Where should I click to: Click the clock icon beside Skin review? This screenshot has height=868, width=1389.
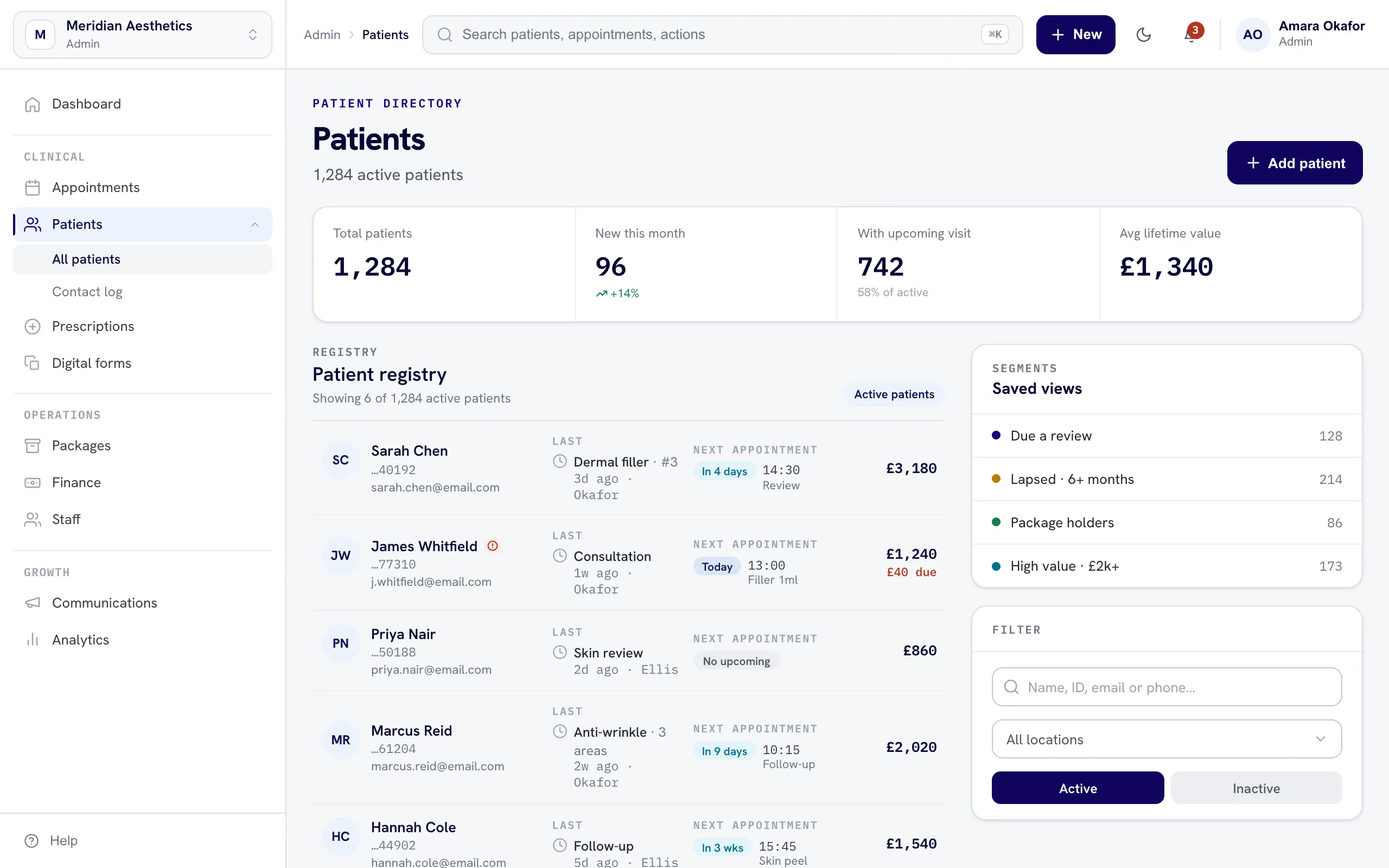(x=559, y=653)
